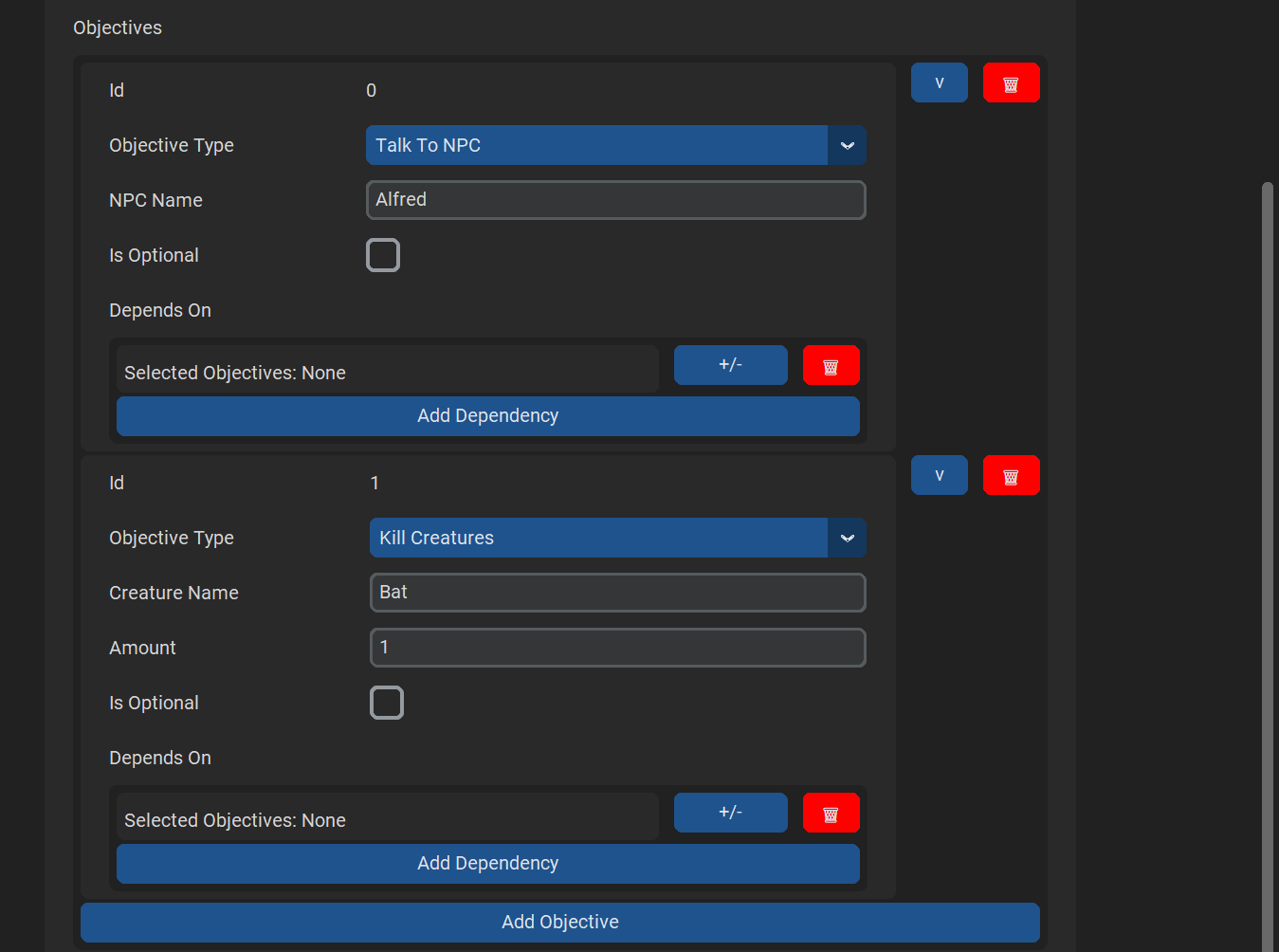This screenshot has width=1279, height=952.
Task: Collapse objective 0 using the v button
Action: click(x=939, y=83)
